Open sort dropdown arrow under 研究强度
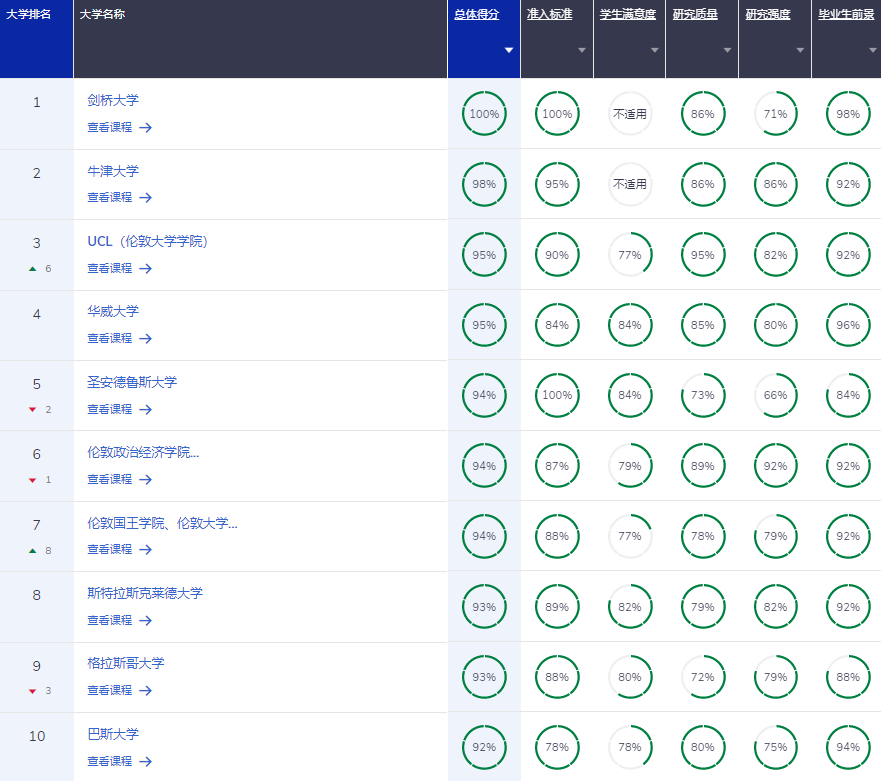Viewport: 881px width, 781px height. (x=800, y=50)
